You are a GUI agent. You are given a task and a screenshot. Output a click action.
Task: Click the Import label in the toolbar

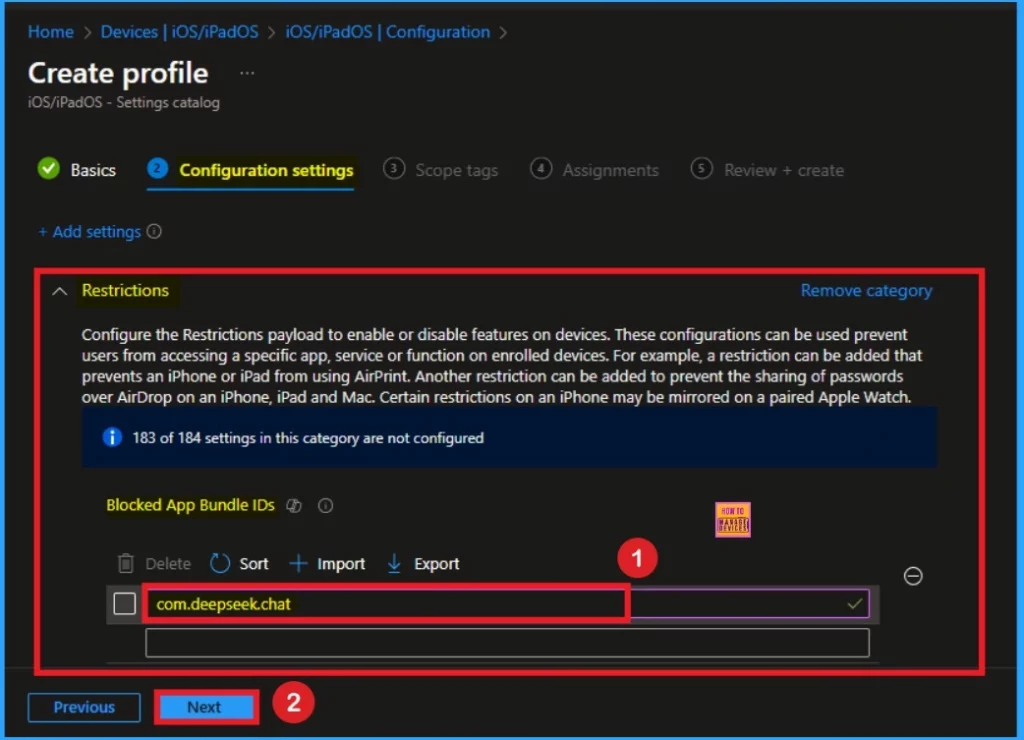coord(341,564)
